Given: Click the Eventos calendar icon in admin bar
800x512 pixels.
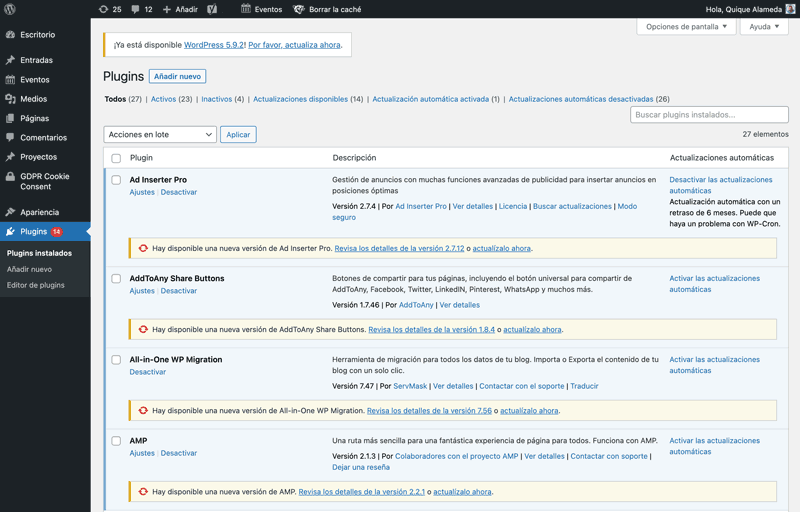Looking at the screenshot, I should click(246, 9).
